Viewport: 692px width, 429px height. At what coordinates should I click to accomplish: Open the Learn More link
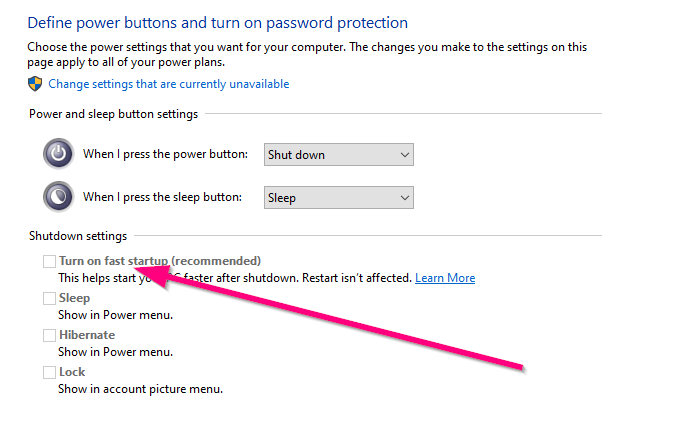(445, 278)
